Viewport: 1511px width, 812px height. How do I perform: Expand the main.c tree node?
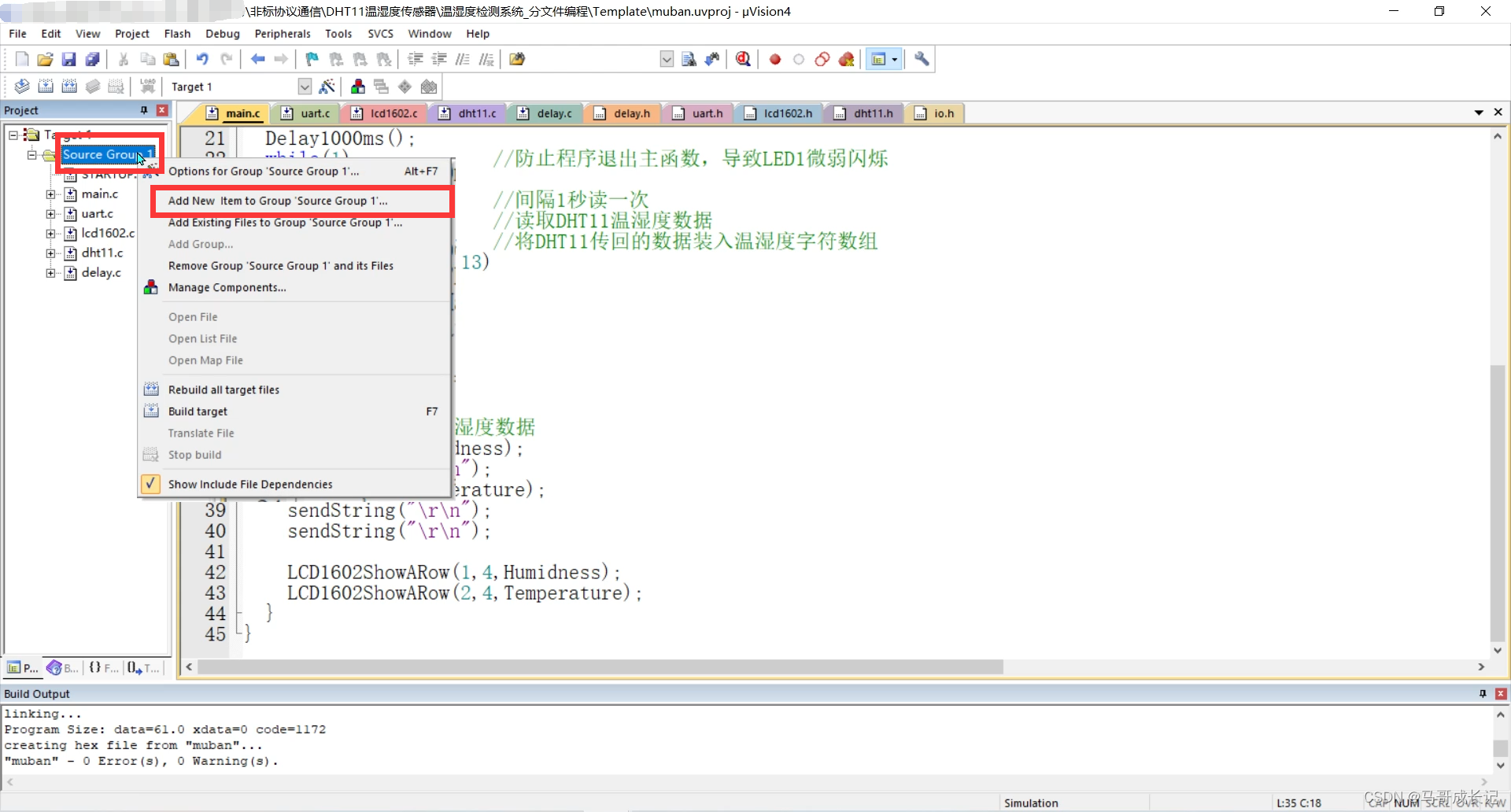tap(50, 194)
